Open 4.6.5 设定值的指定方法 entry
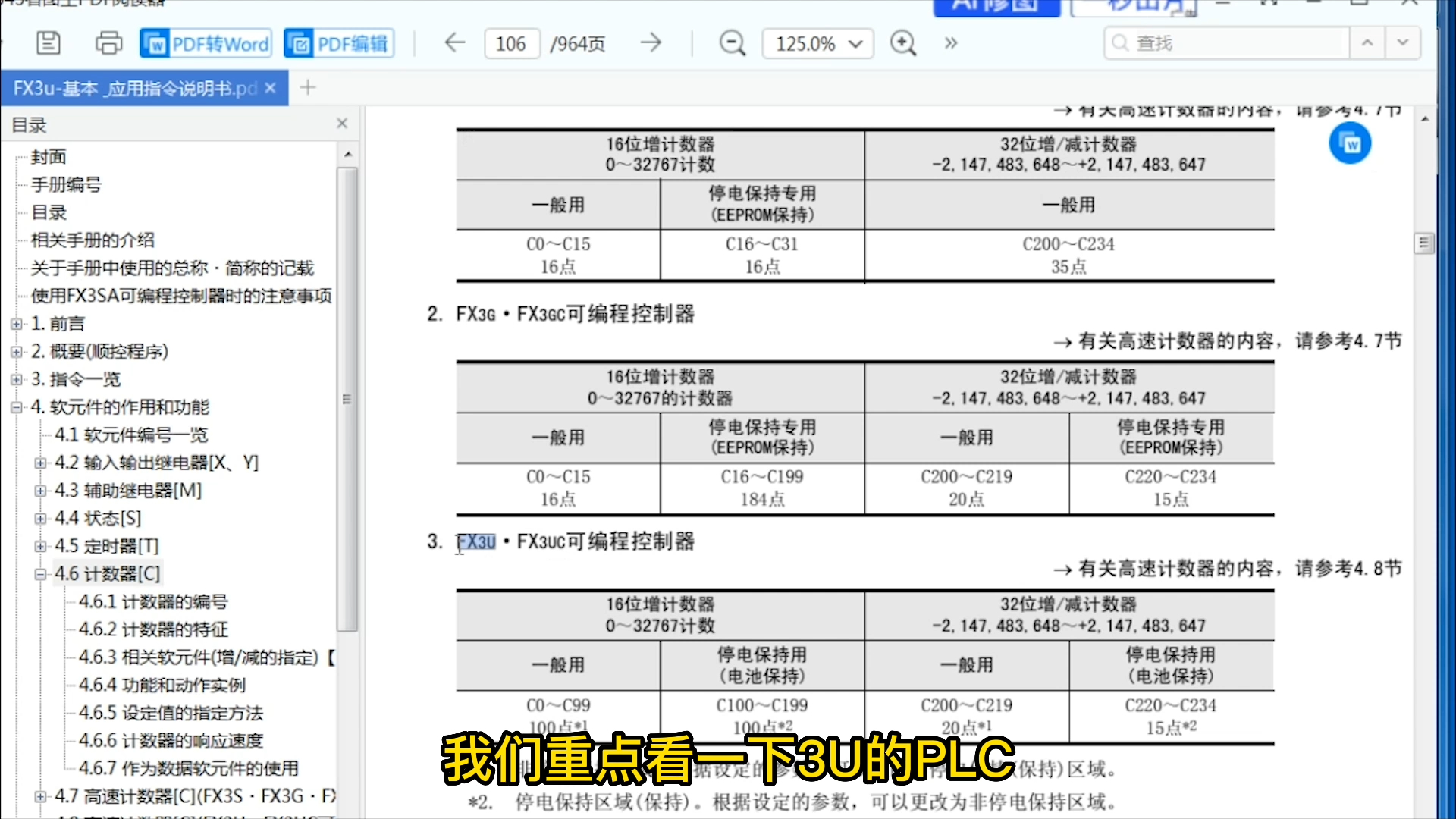Viewport: 1456px width, 819px height. click(171, 713)
